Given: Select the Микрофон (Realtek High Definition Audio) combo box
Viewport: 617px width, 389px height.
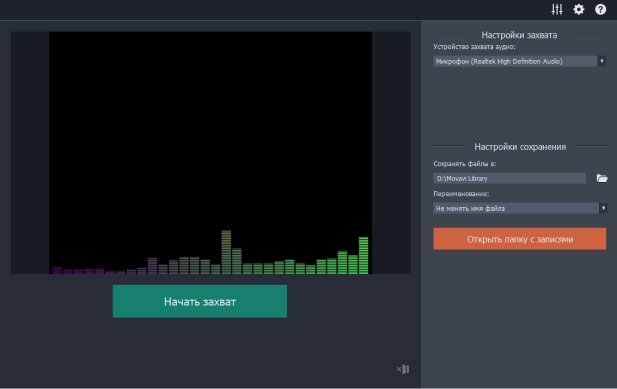Looking at the screenshot, I should 519,61.
